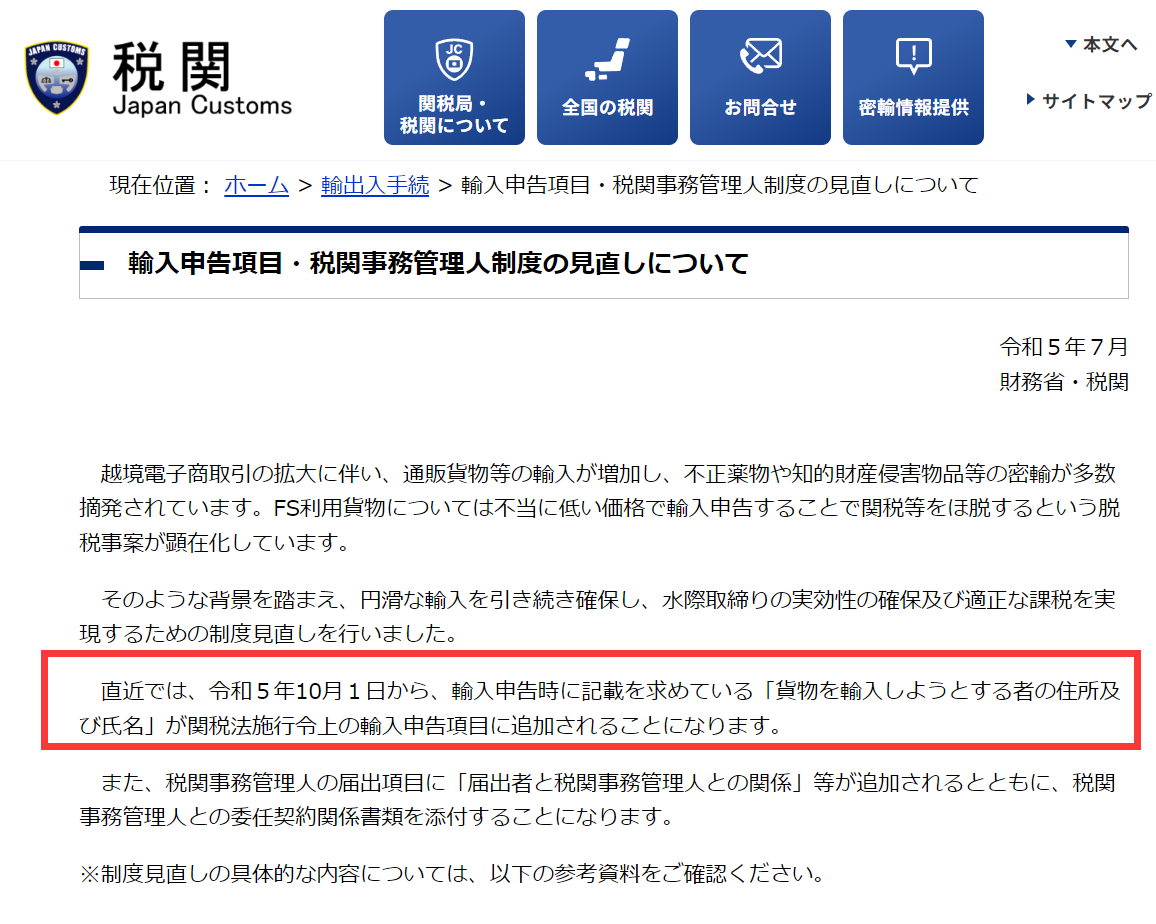The height and width of the screenshot is (924, 1156).
Task: Click the お問合せ menu label
Action: [761, 108]
